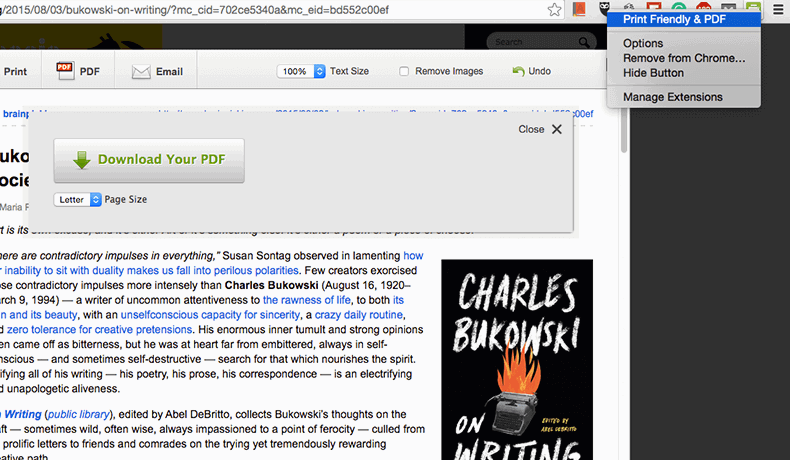Click the Print button in toolbar
Image resolution: width=790 pixels, height=460 pixels.
click(x=15, y=72)
